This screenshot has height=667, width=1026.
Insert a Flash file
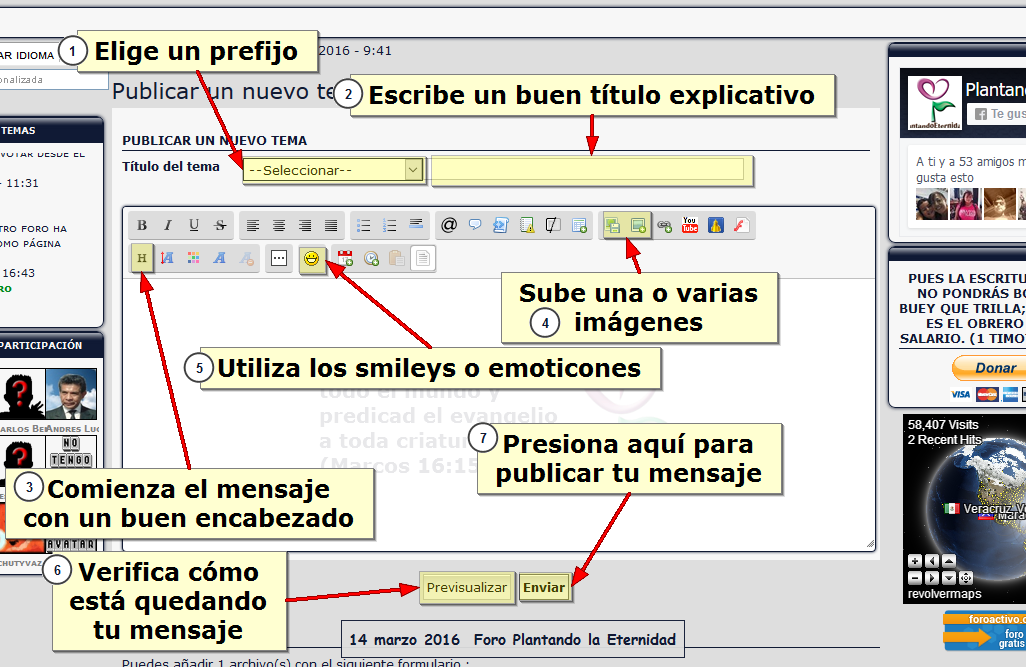pyautogui.click(x=741, y=226)
